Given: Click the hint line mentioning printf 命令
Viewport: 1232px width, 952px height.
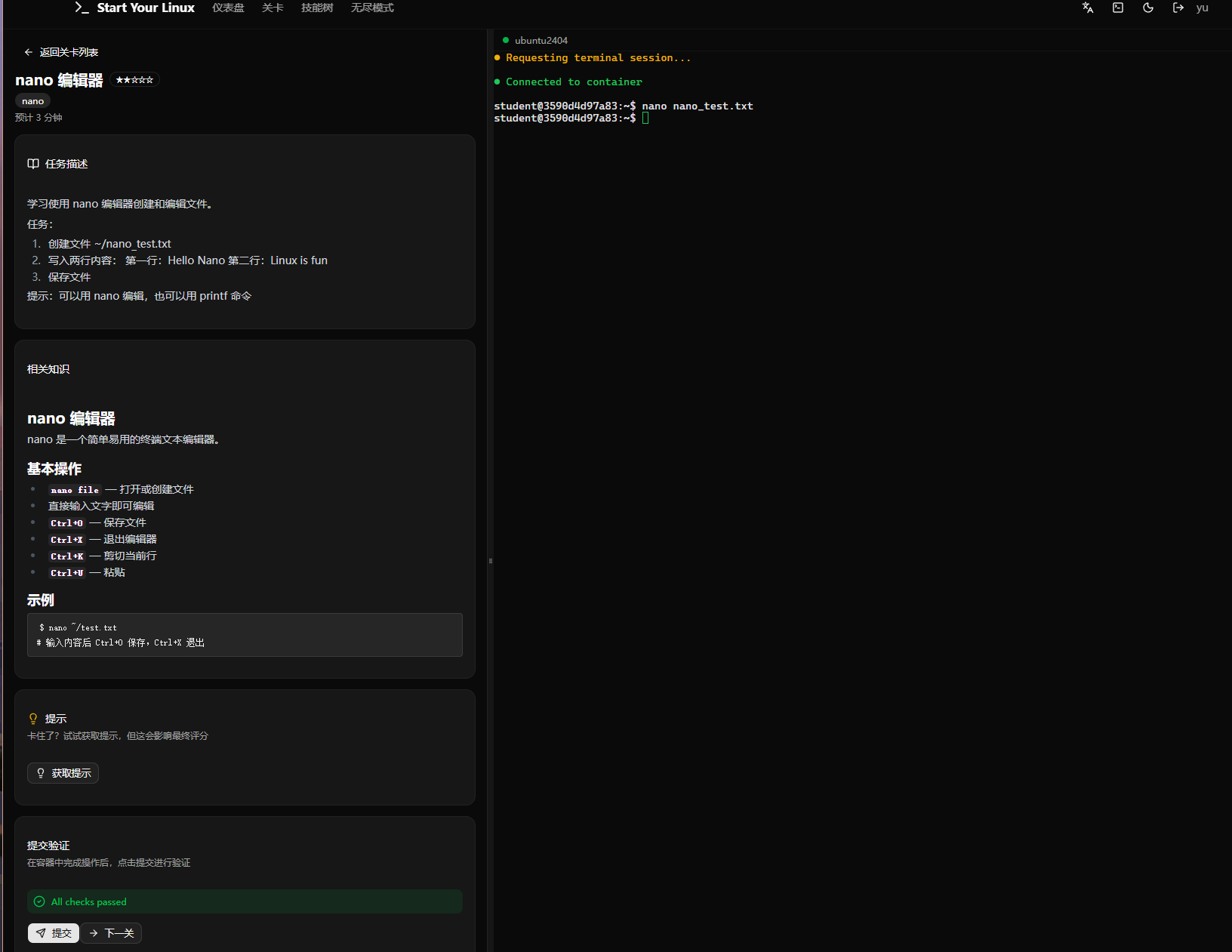Looking at the screenshot, I should coord(139,296).
